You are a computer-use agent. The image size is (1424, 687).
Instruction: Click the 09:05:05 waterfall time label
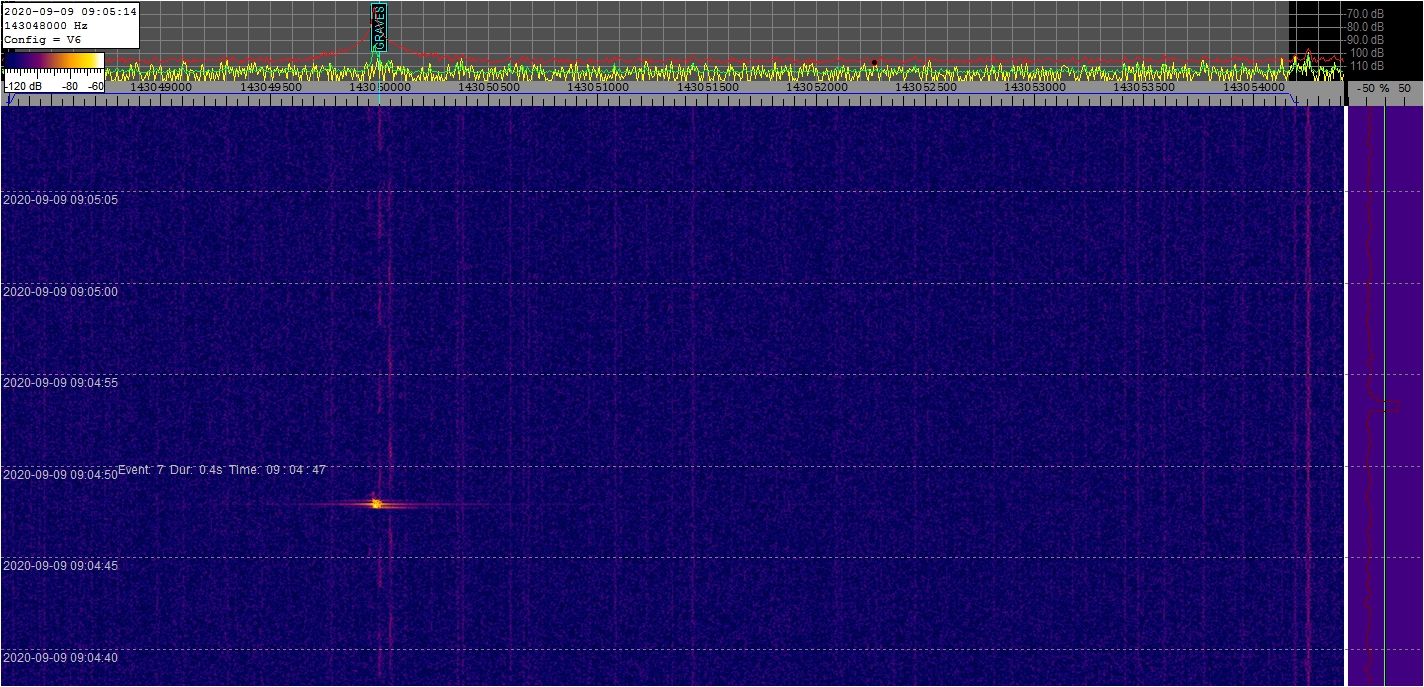pyautogui.click(x=60, y=199)
